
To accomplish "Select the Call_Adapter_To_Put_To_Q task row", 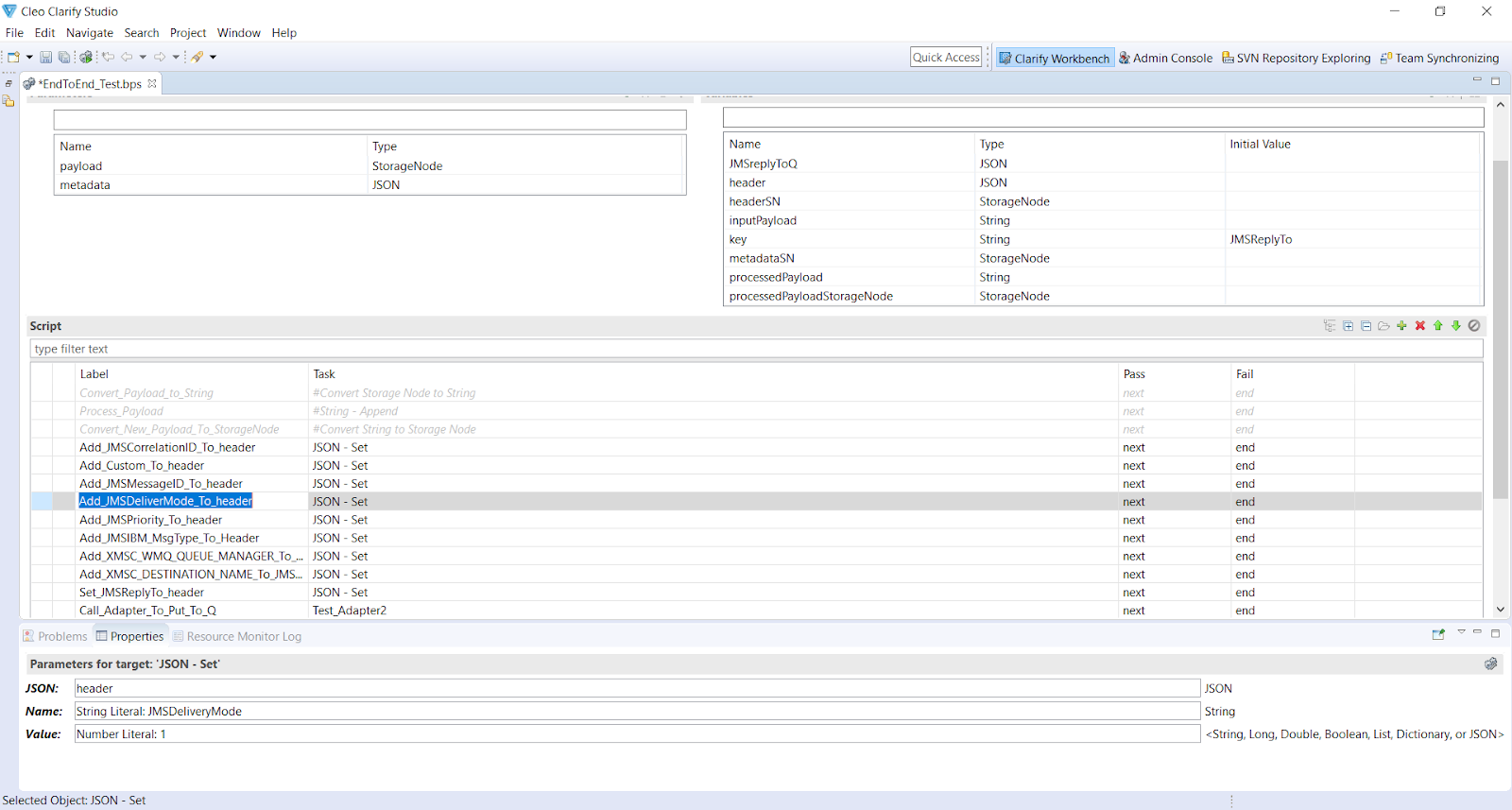I will [x=756, y=611].
